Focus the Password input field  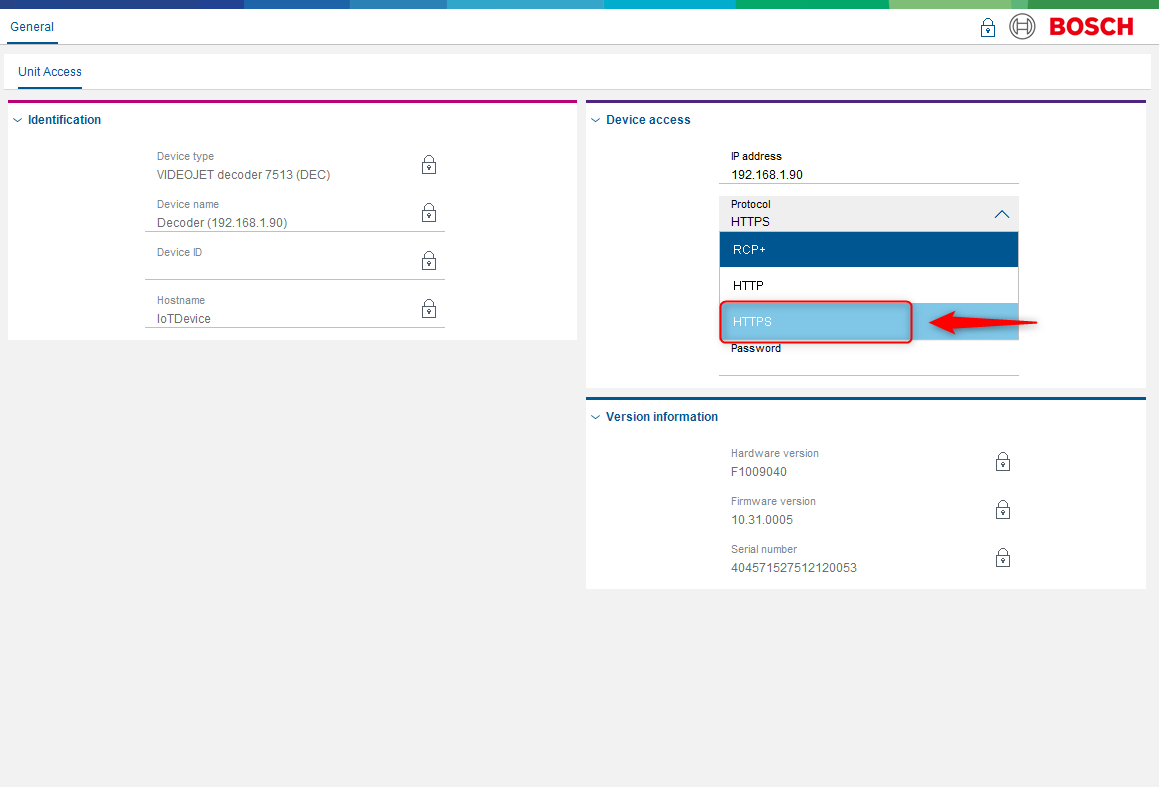tap(868, 365)
